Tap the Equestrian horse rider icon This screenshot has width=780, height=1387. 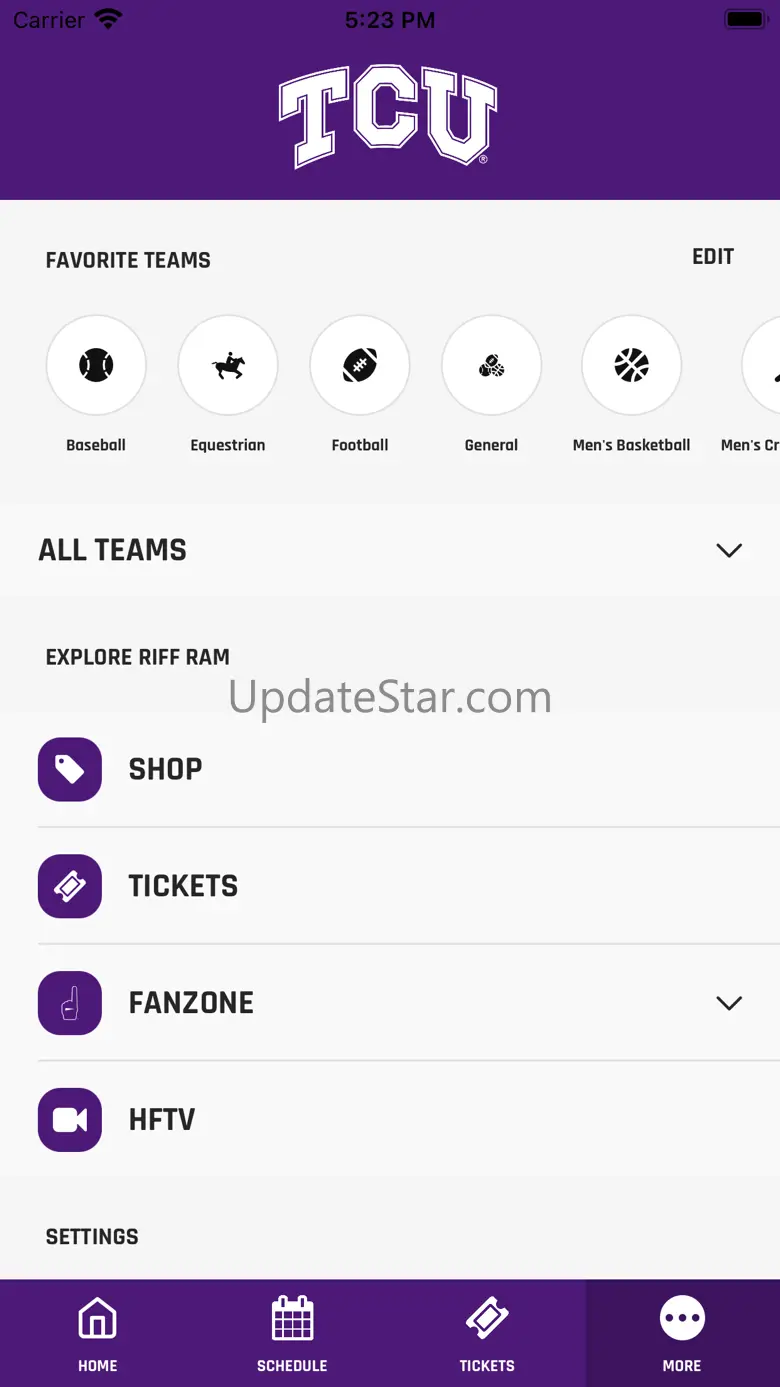[228, 366]
